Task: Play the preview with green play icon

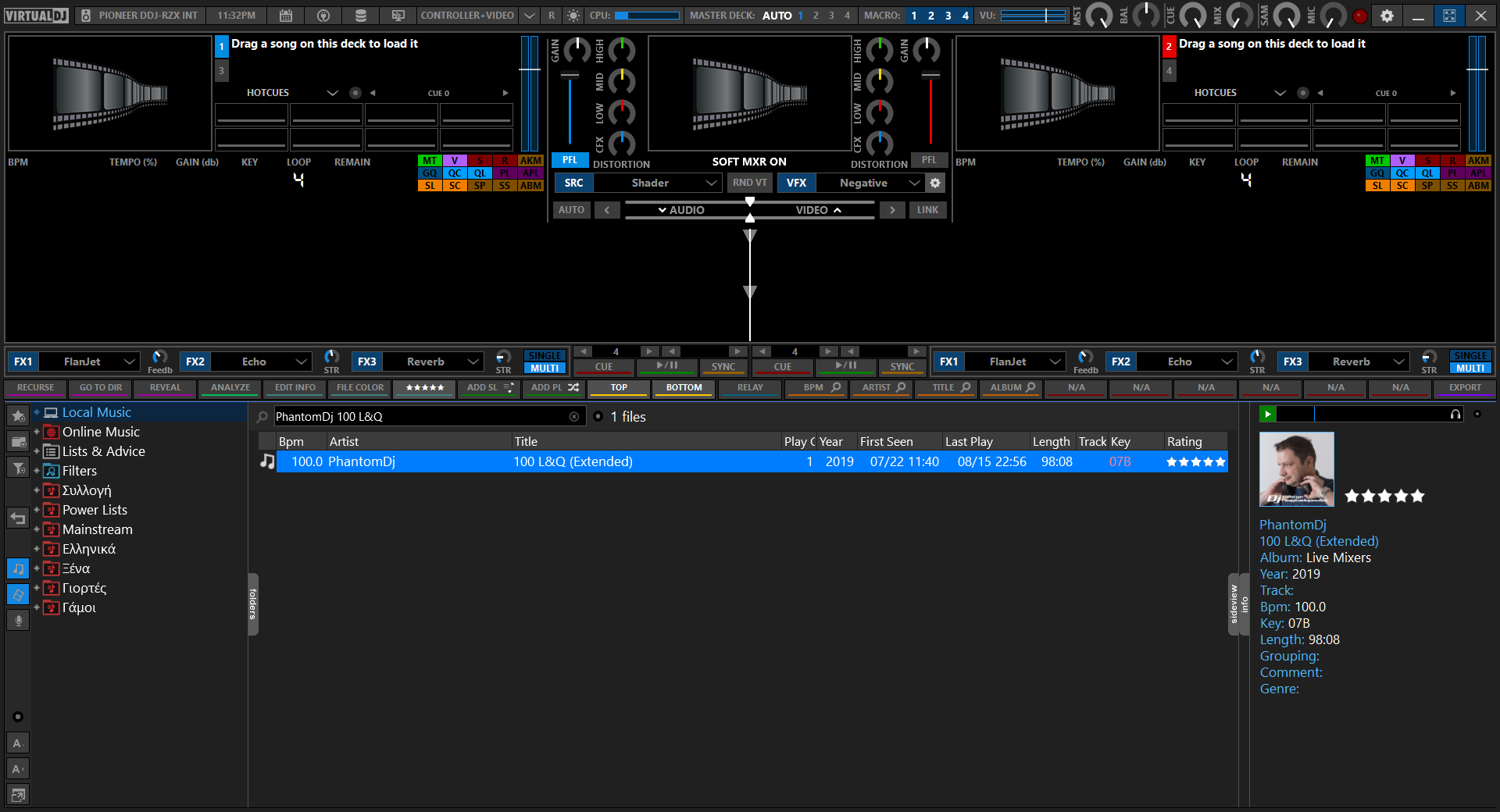Action: 1268,415
